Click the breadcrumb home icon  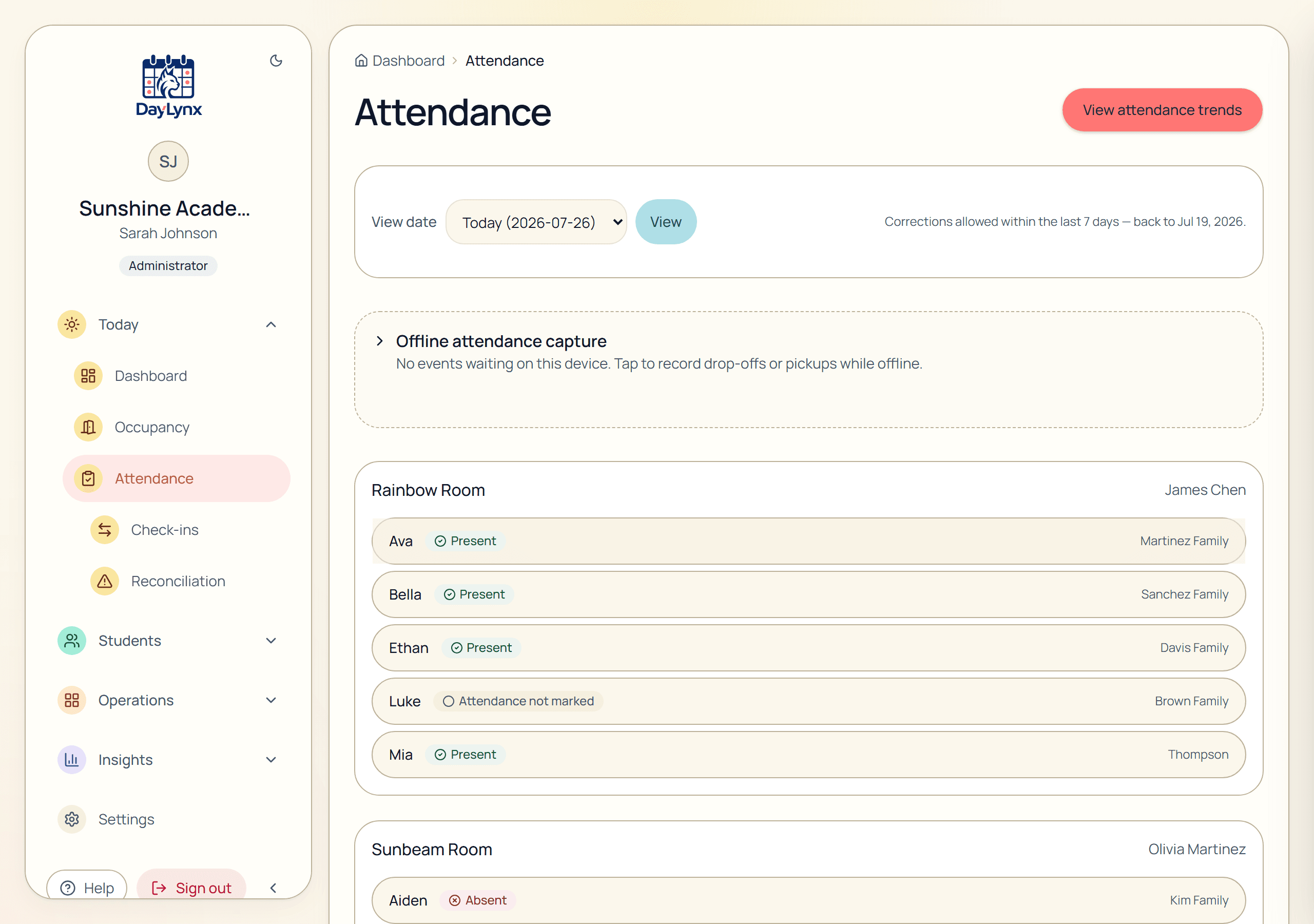click(x=361, y=60)
